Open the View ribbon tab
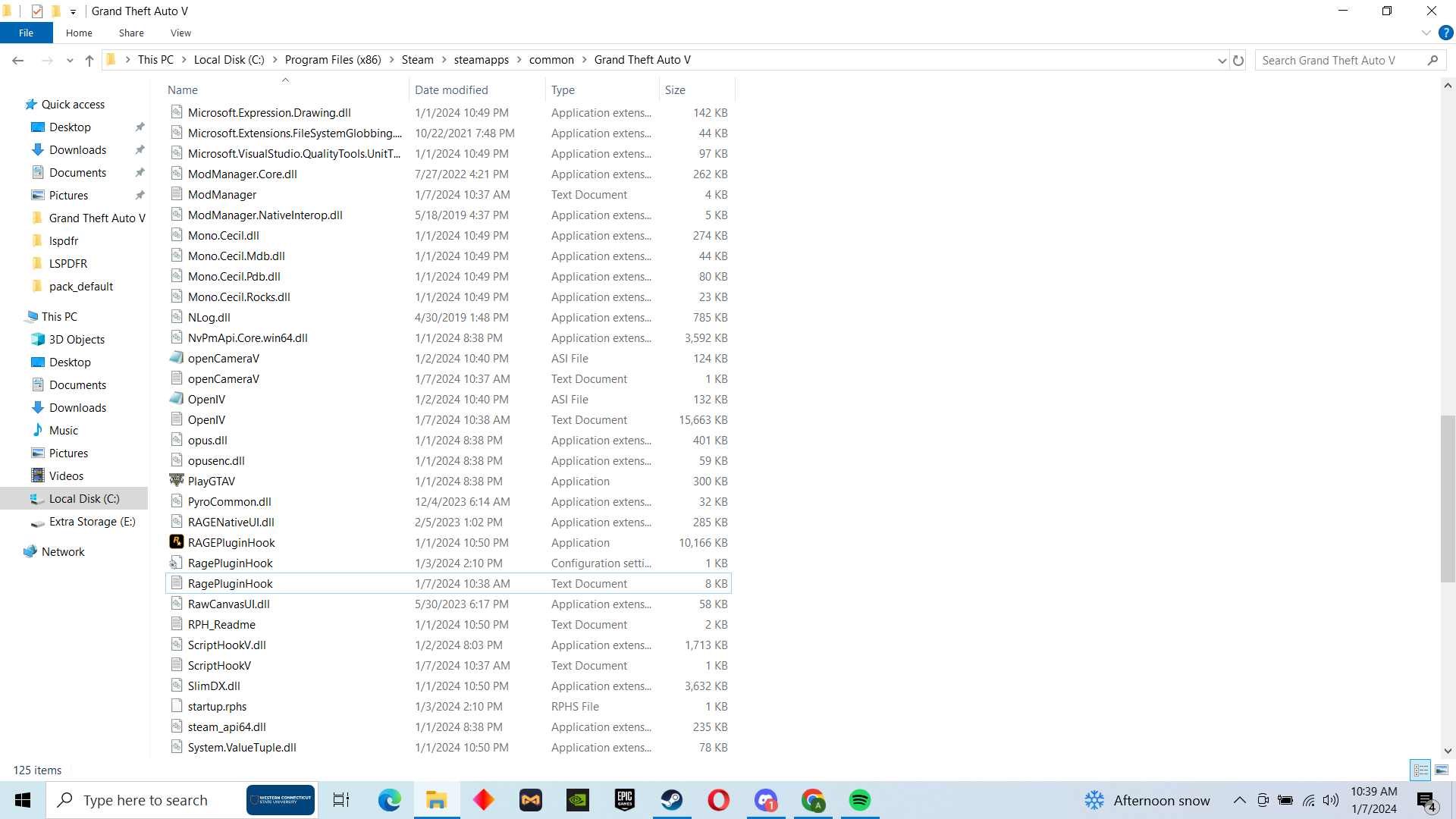This screenshot has height=819, width=1456. point(180,33)
